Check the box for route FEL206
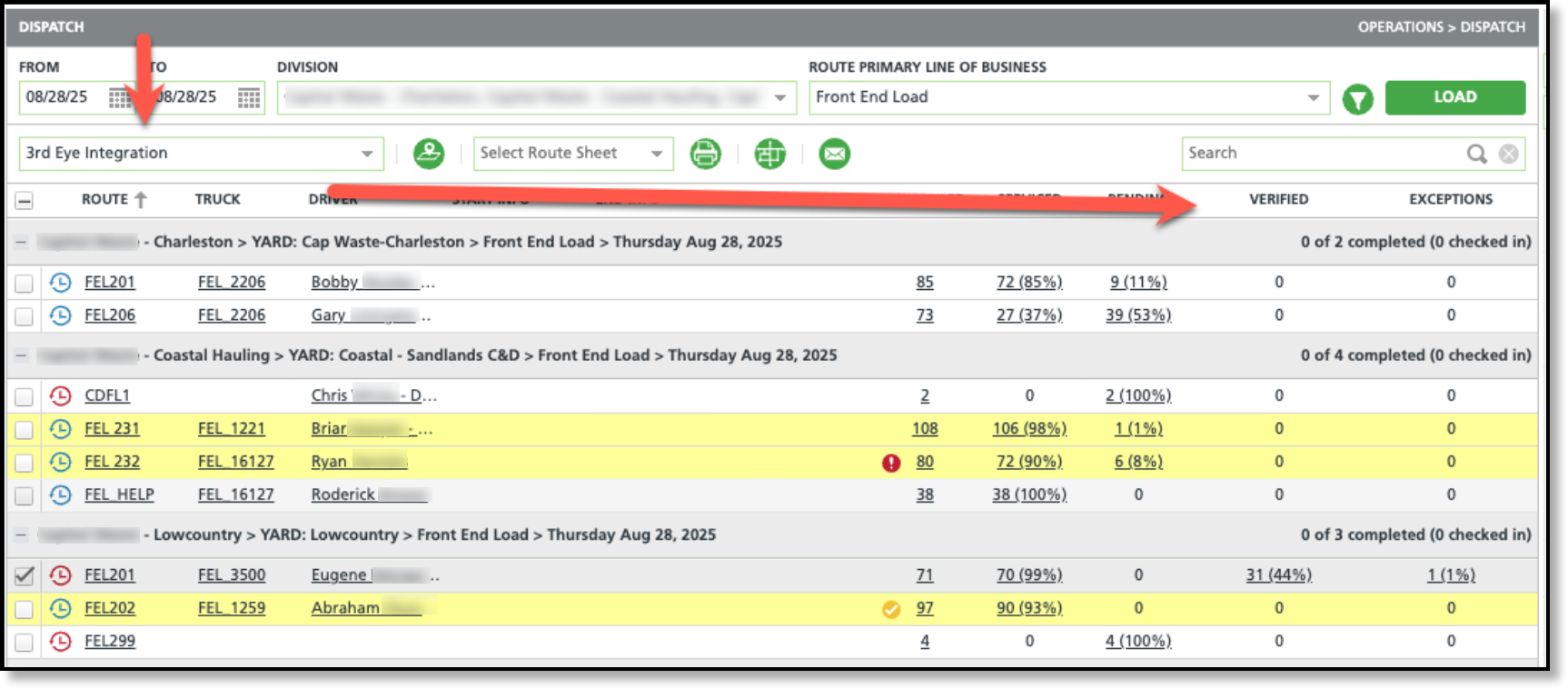1568x689 pixels. coord(25,316)
